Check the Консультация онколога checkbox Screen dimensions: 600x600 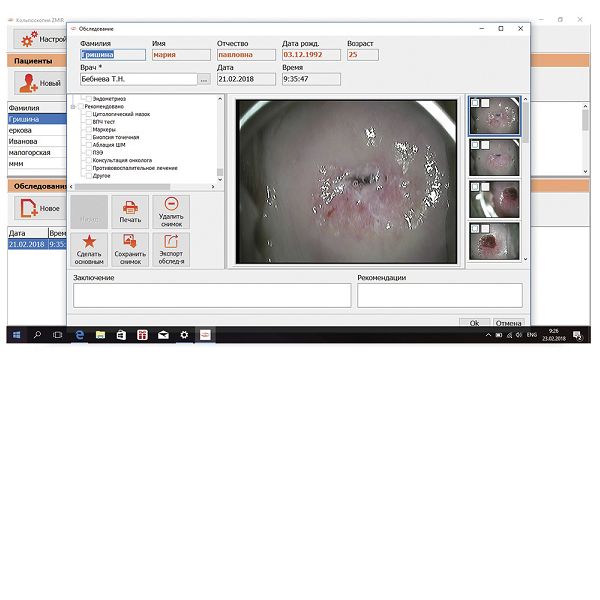pos(89,160)
